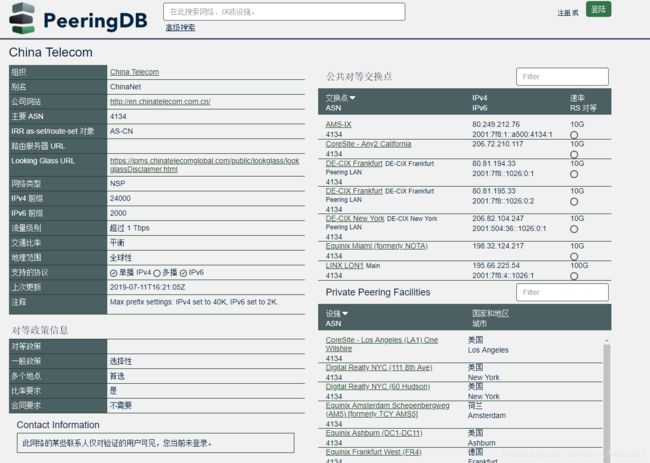Open the Looking Glass URL link

click(x=204, y=165)
